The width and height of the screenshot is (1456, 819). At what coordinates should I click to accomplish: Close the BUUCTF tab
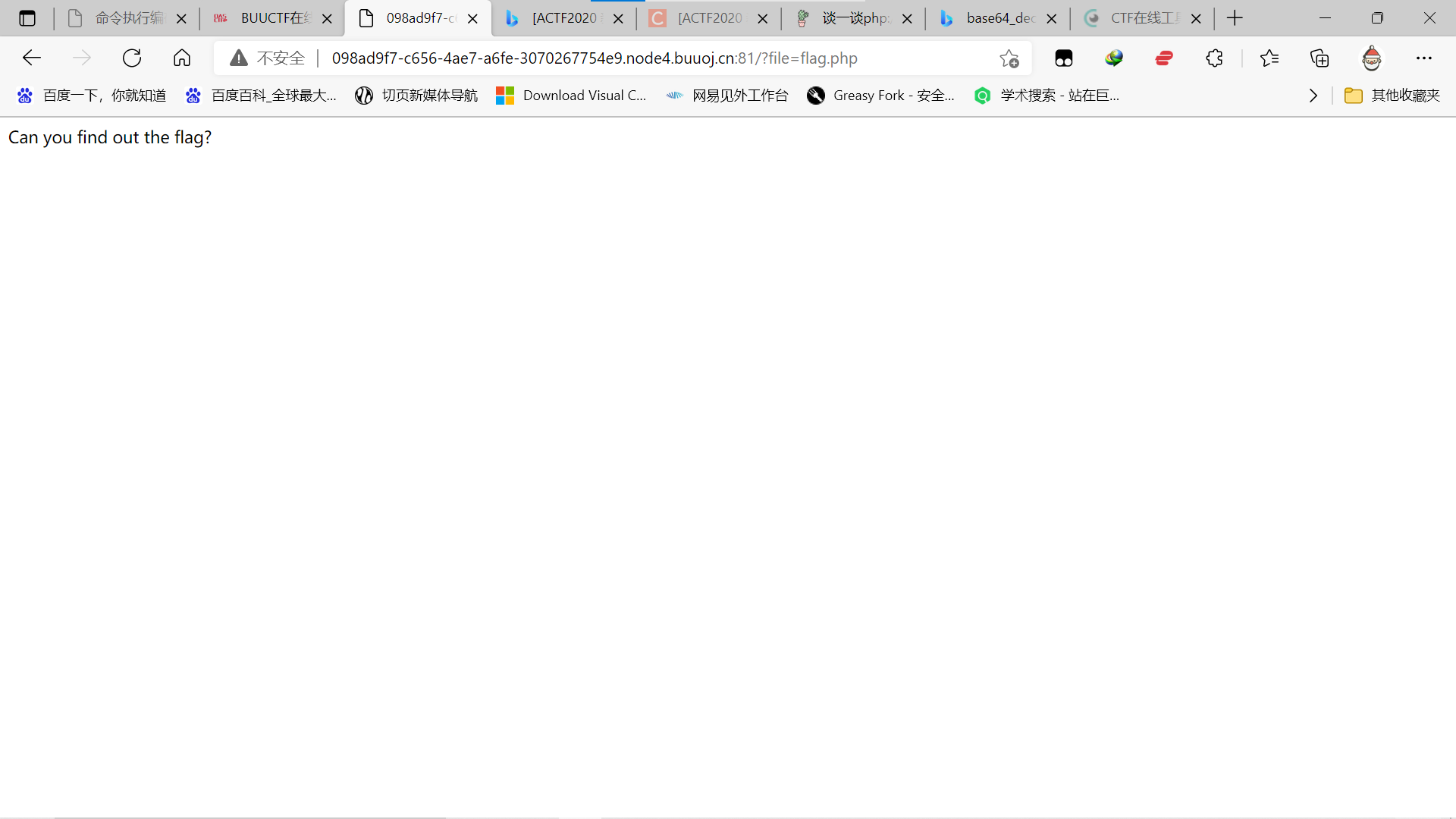pos(328,19)
